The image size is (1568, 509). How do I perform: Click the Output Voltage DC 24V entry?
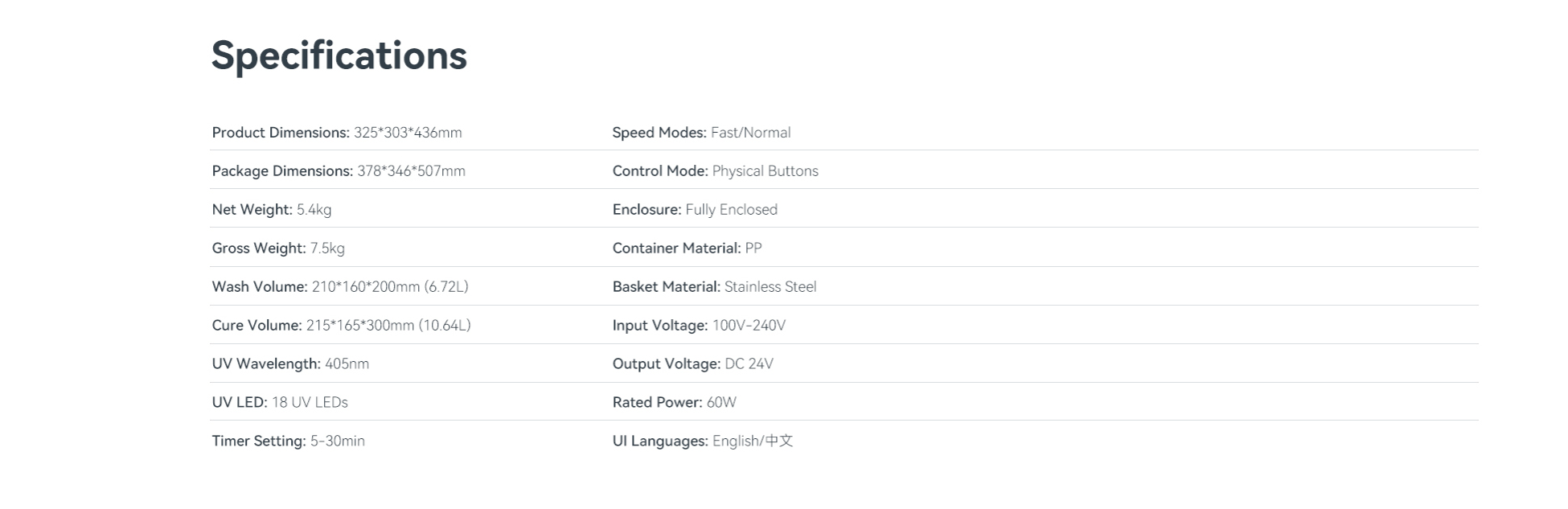[692, 364]
